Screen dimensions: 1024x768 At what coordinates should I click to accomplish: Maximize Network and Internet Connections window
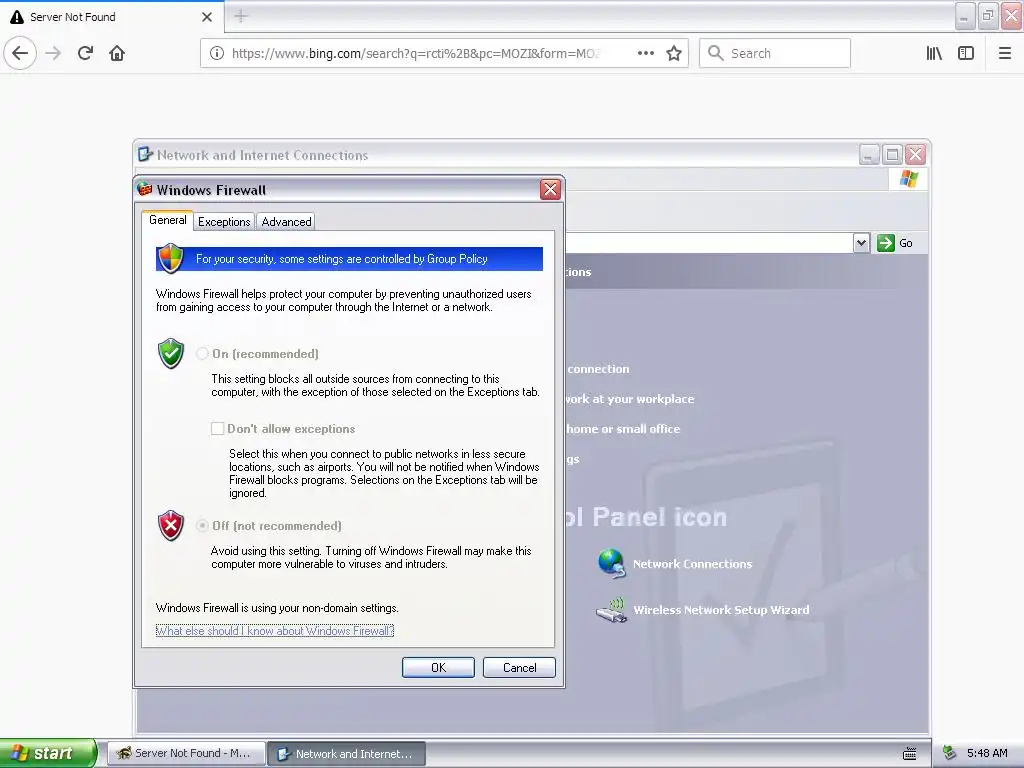pyautogui.click(x=892, y=155)
